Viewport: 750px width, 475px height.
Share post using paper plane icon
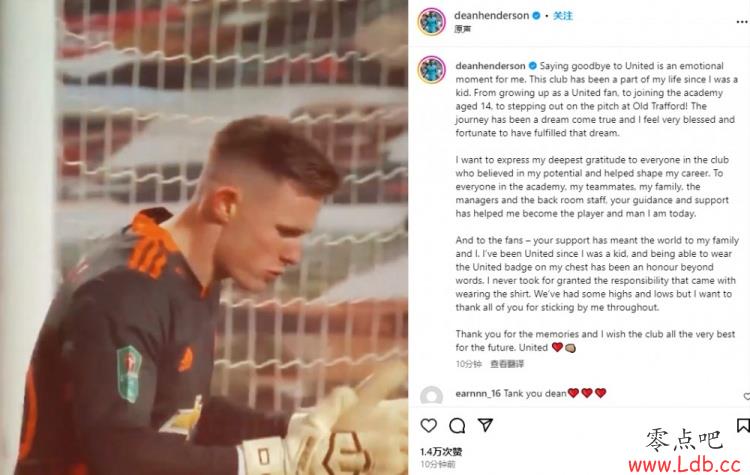point(485,424)
